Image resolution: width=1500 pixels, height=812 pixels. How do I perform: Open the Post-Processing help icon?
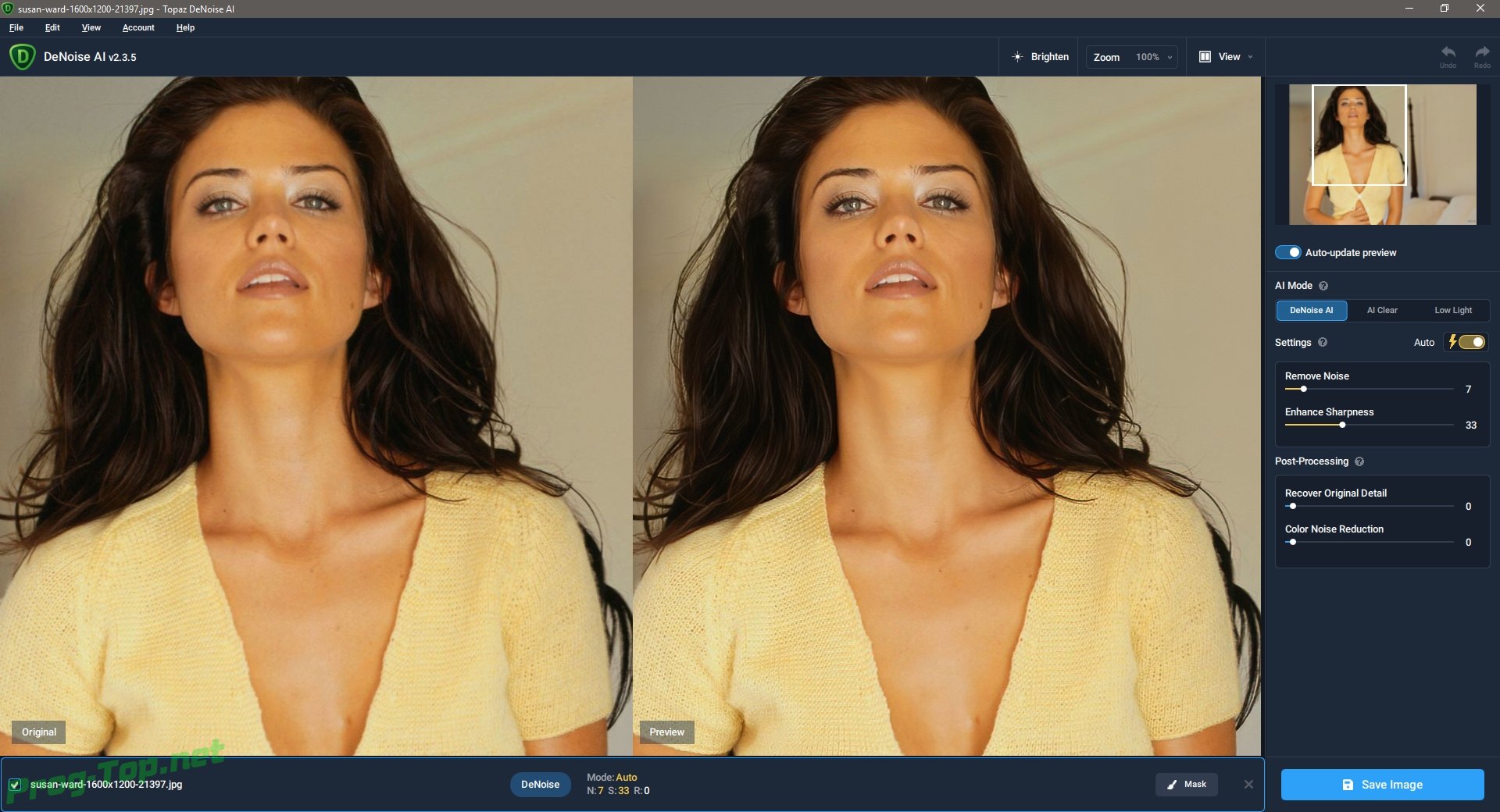coord(1359,461)
